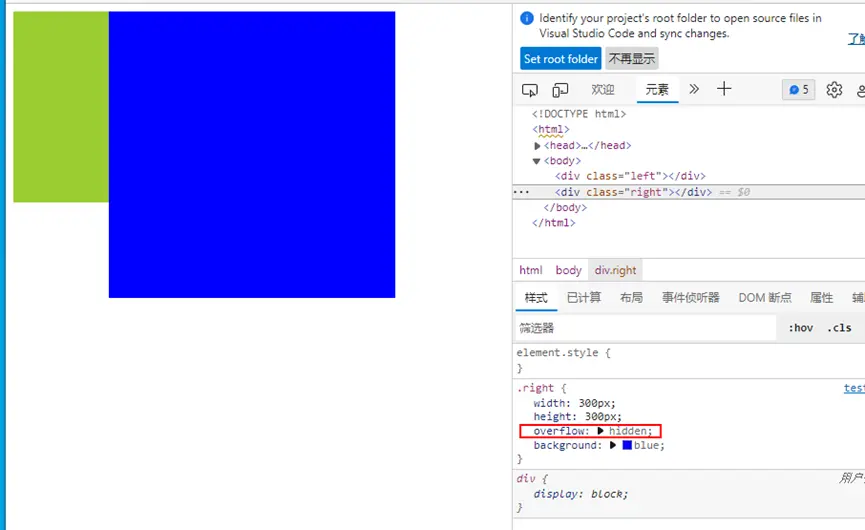
Task: Open DevTools settings gear icon
Action: tap(834, 90)
